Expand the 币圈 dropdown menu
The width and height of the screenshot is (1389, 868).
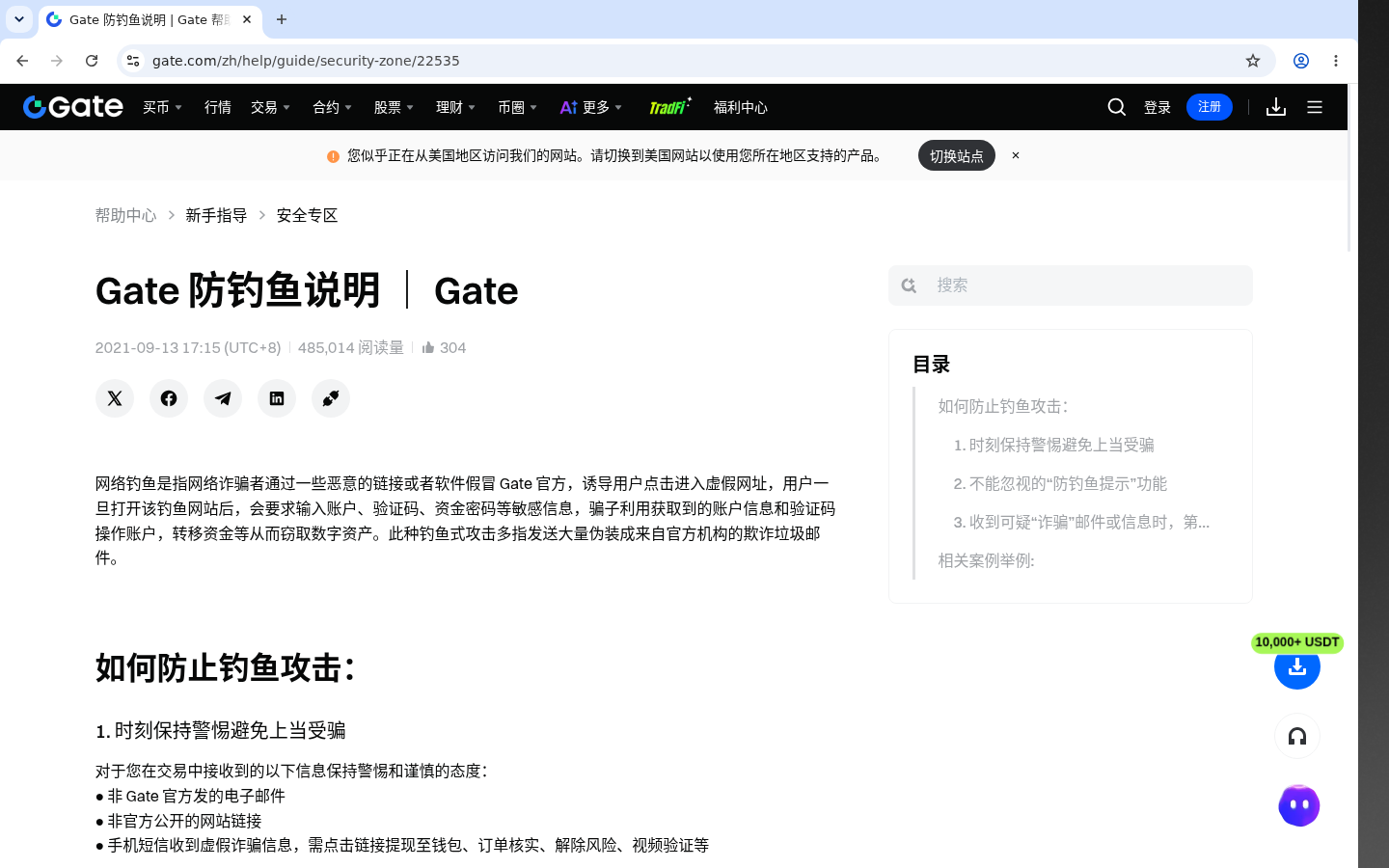click(x=518, y=107)
